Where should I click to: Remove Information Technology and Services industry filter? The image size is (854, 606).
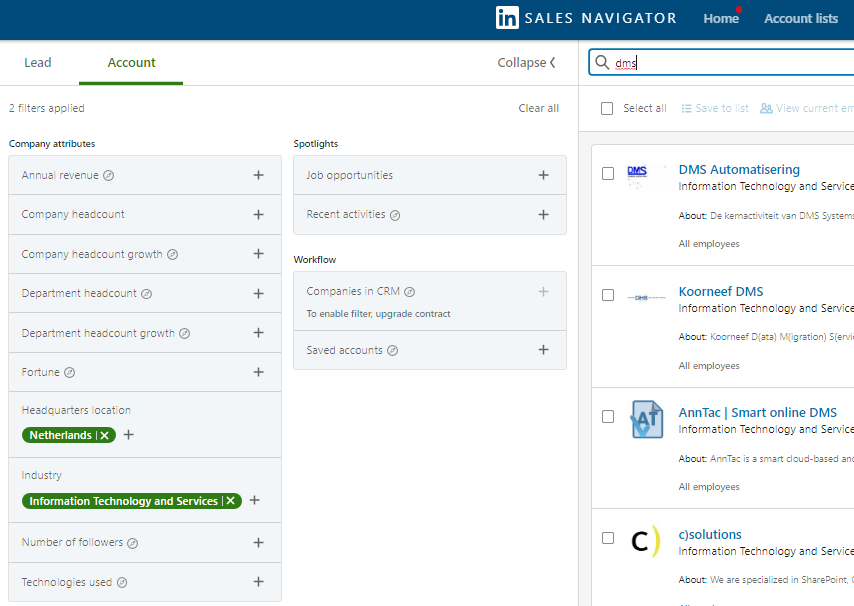click(231, 501)
